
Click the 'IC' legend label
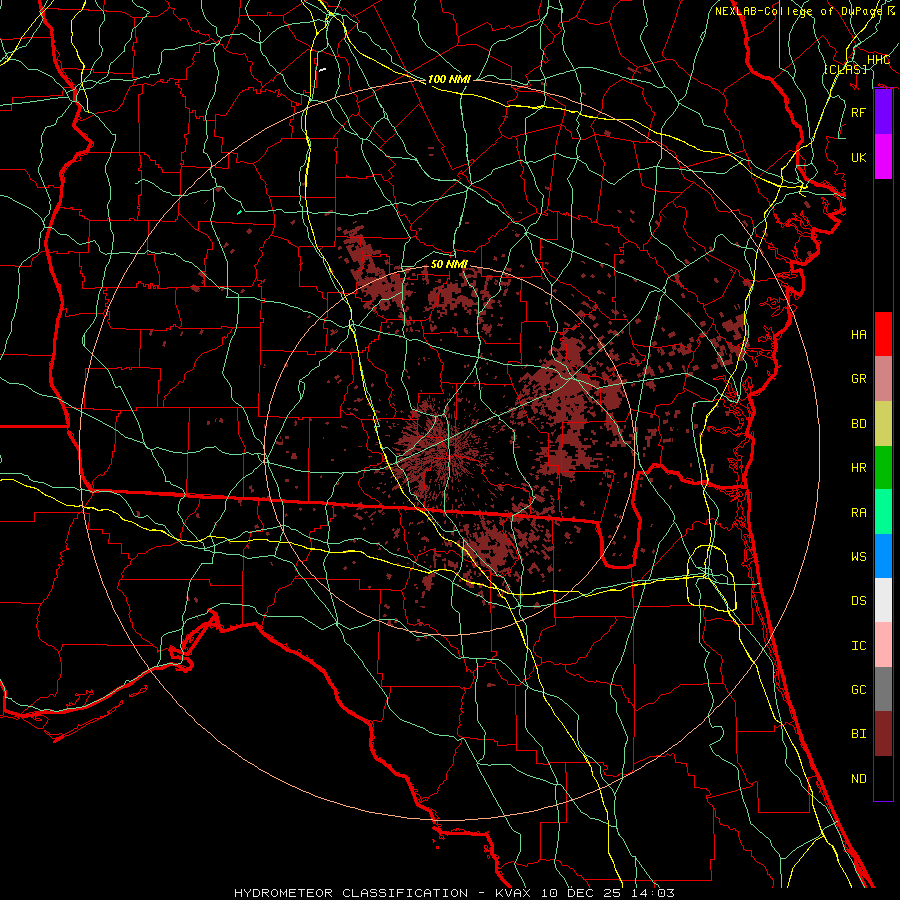click(859, 646)
